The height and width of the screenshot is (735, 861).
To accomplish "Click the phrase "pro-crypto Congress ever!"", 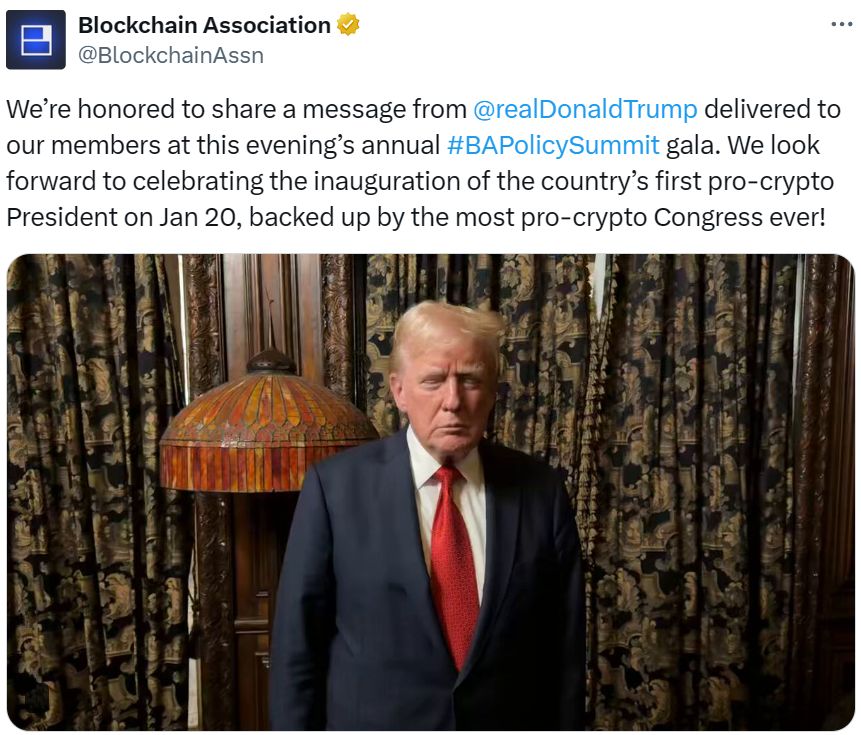I will tap(674, 217).
